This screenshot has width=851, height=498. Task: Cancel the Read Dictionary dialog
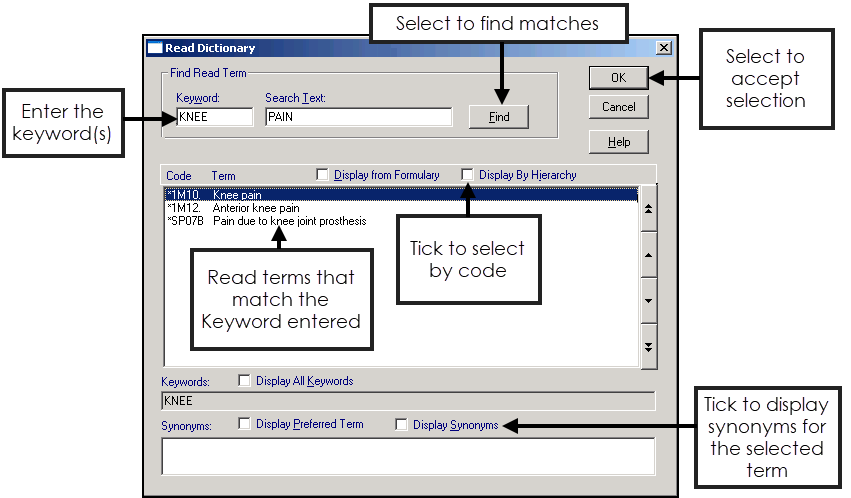click(x=618, y=107)
